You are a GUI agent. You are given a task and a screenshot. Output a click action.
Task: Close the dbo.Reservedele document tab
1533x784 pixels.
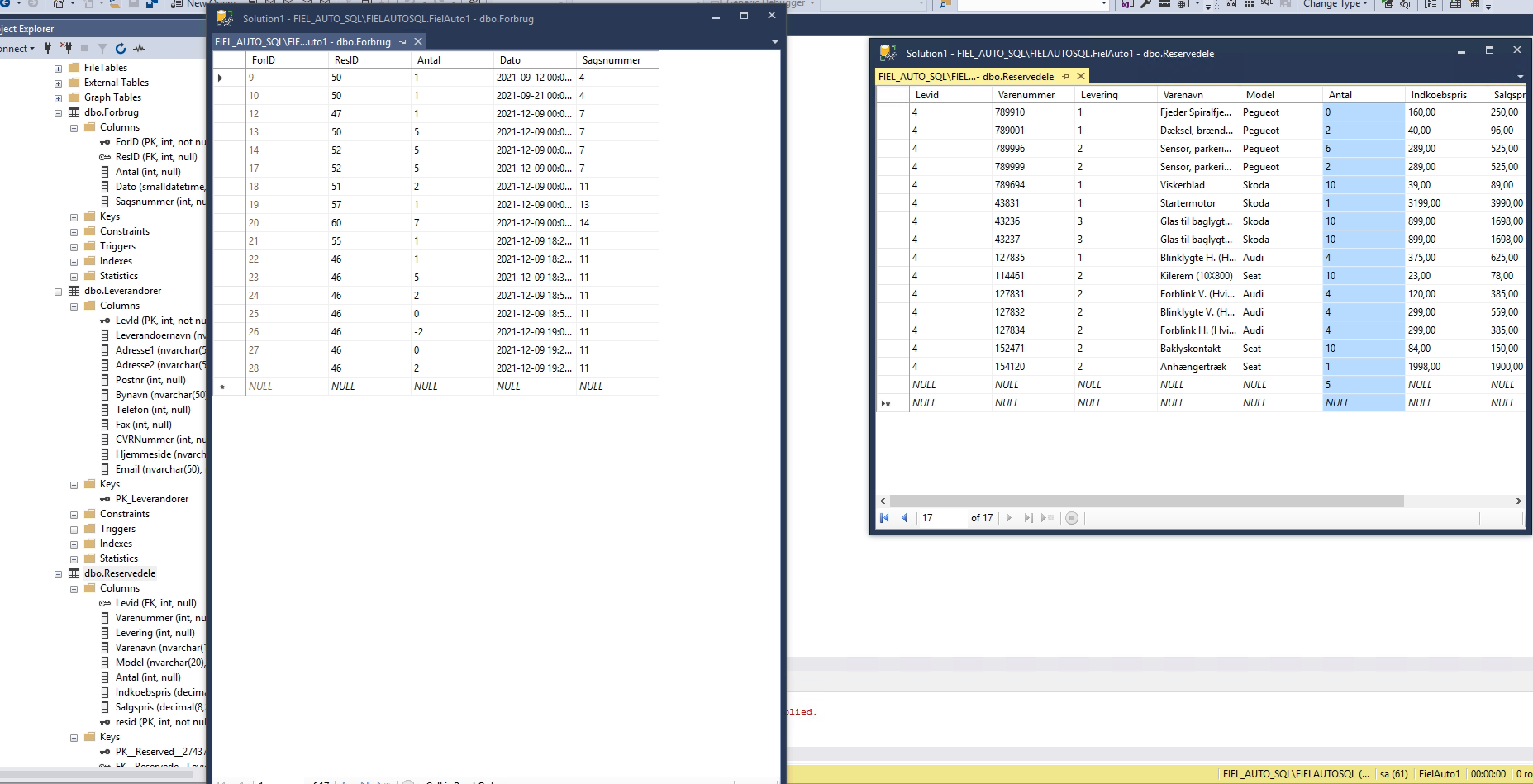1081,76
